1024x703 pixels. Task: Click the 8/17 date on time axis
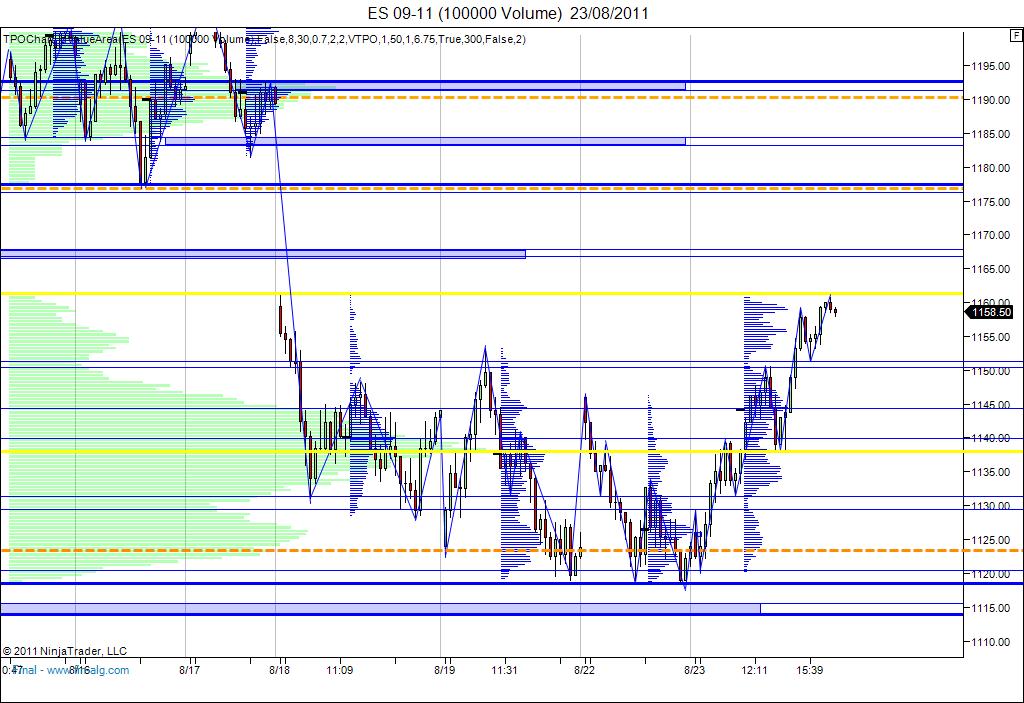[189, 670]
